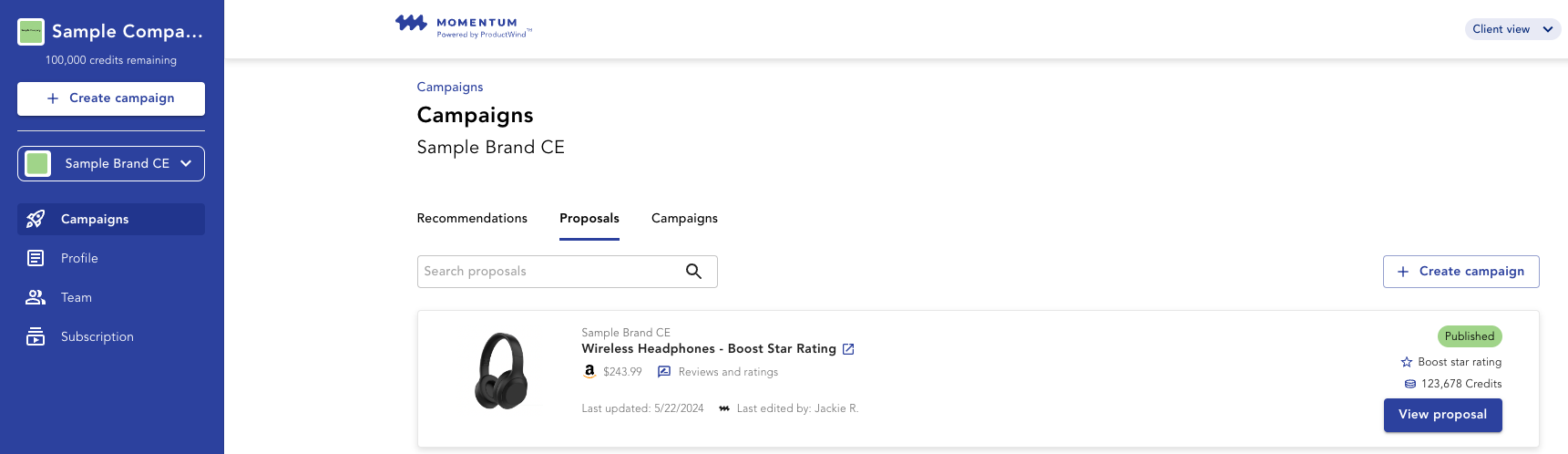The width and height of the screenshot is (1568, 454).
Task: Switch to the Campaigns tab
Action: (x=684, y=219)
